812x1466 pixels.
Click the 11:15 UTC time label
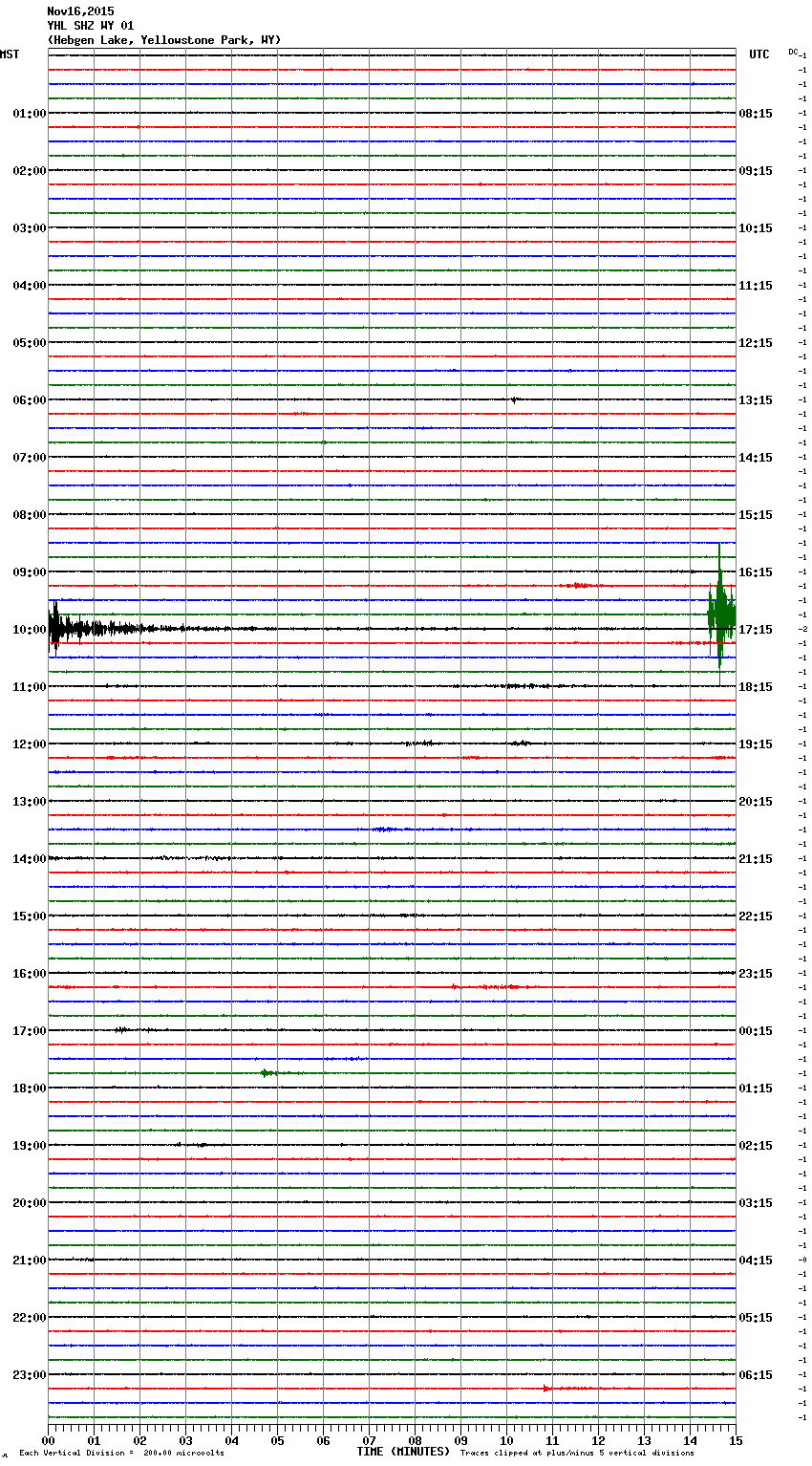pyautogui.click(x=756, y=286)
